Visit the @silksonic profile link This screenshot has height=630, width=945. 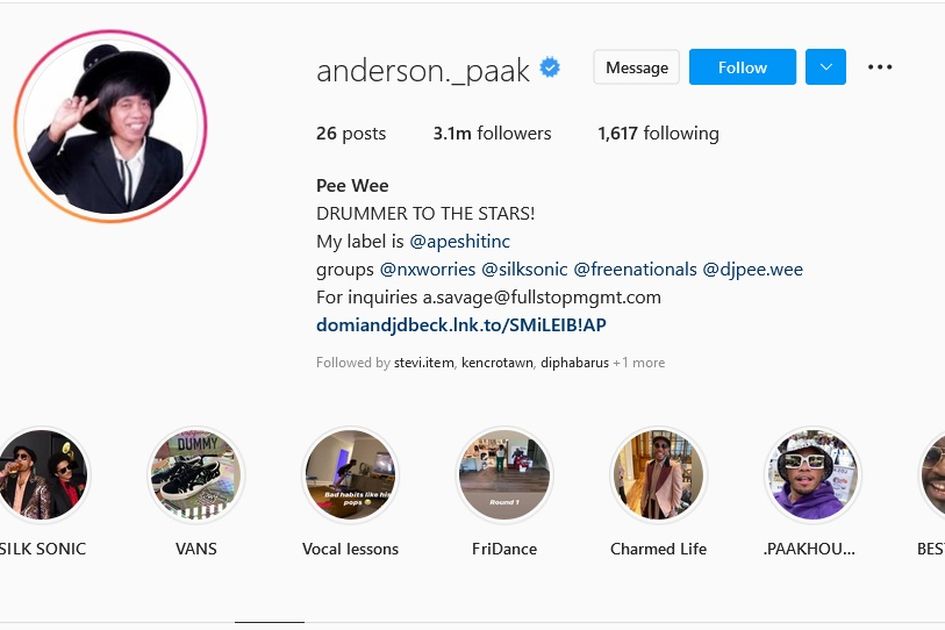524,269
